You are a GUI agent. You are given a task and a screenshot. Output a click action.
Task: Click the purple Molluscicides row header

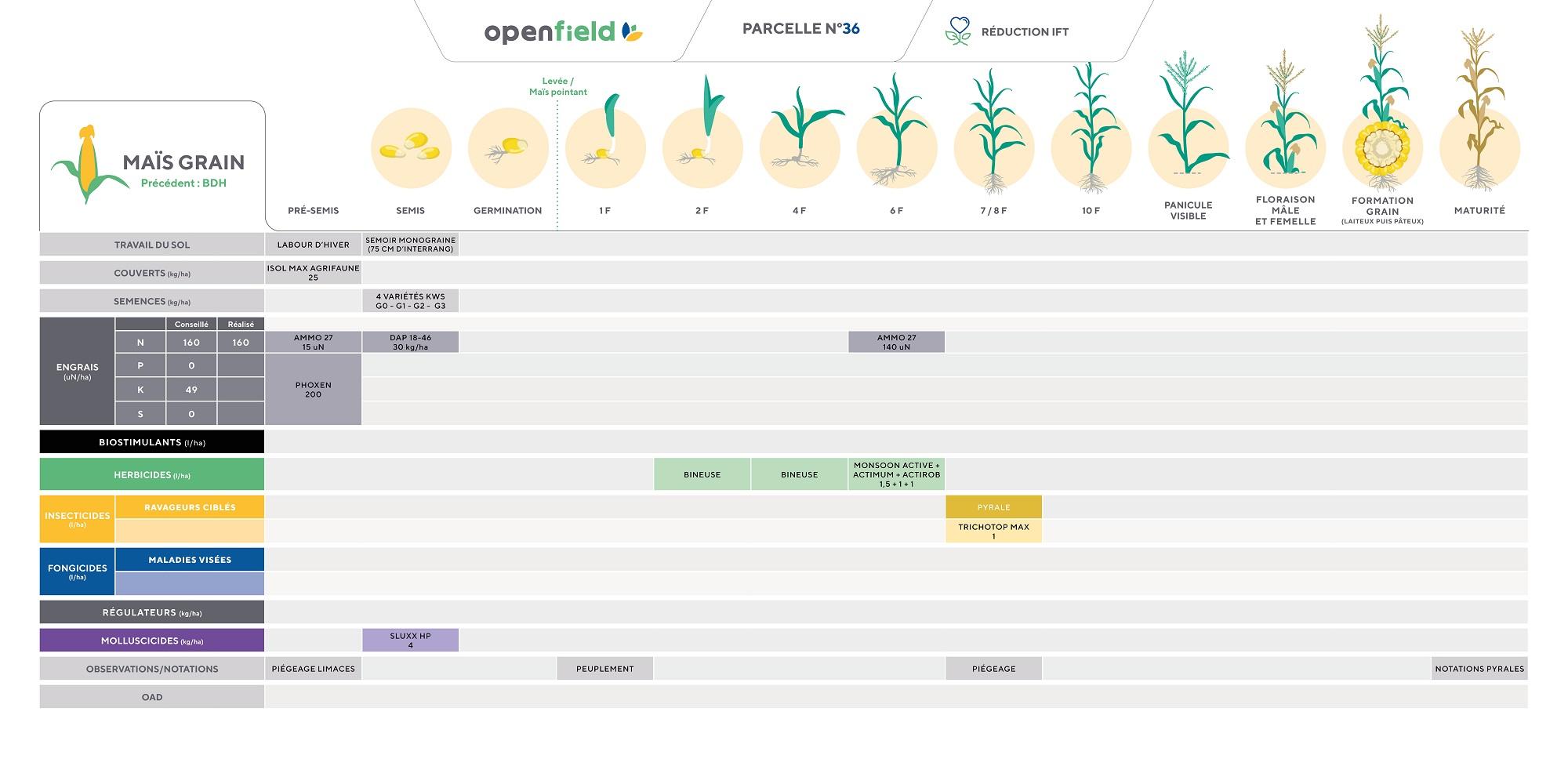(x=152, y=641)
